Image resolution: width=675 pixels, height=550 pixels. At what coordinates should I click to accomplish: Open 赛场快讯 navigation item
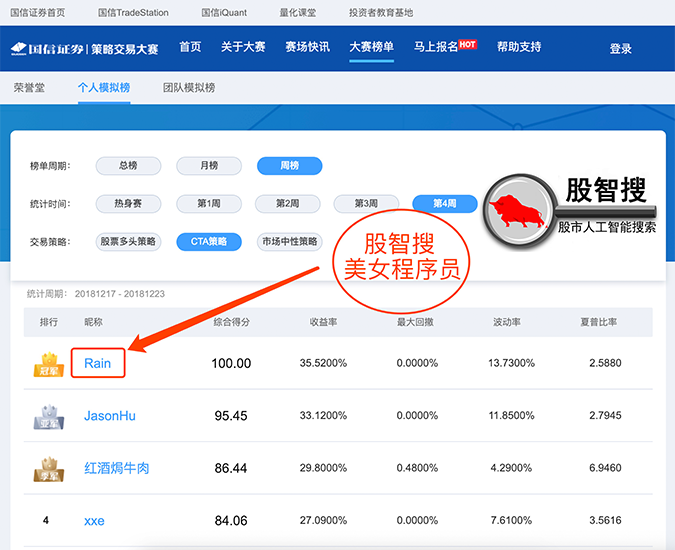(x=307, y=47)
